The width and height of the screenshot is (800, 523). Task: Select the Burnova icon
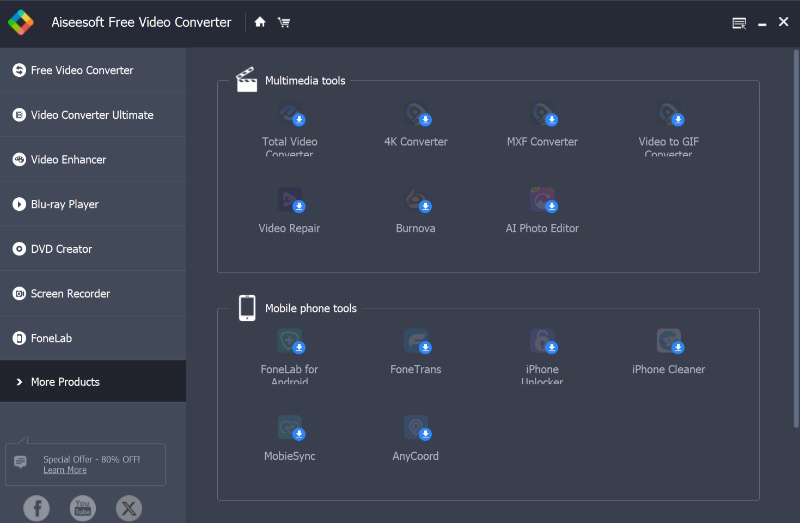coord(416,201)
